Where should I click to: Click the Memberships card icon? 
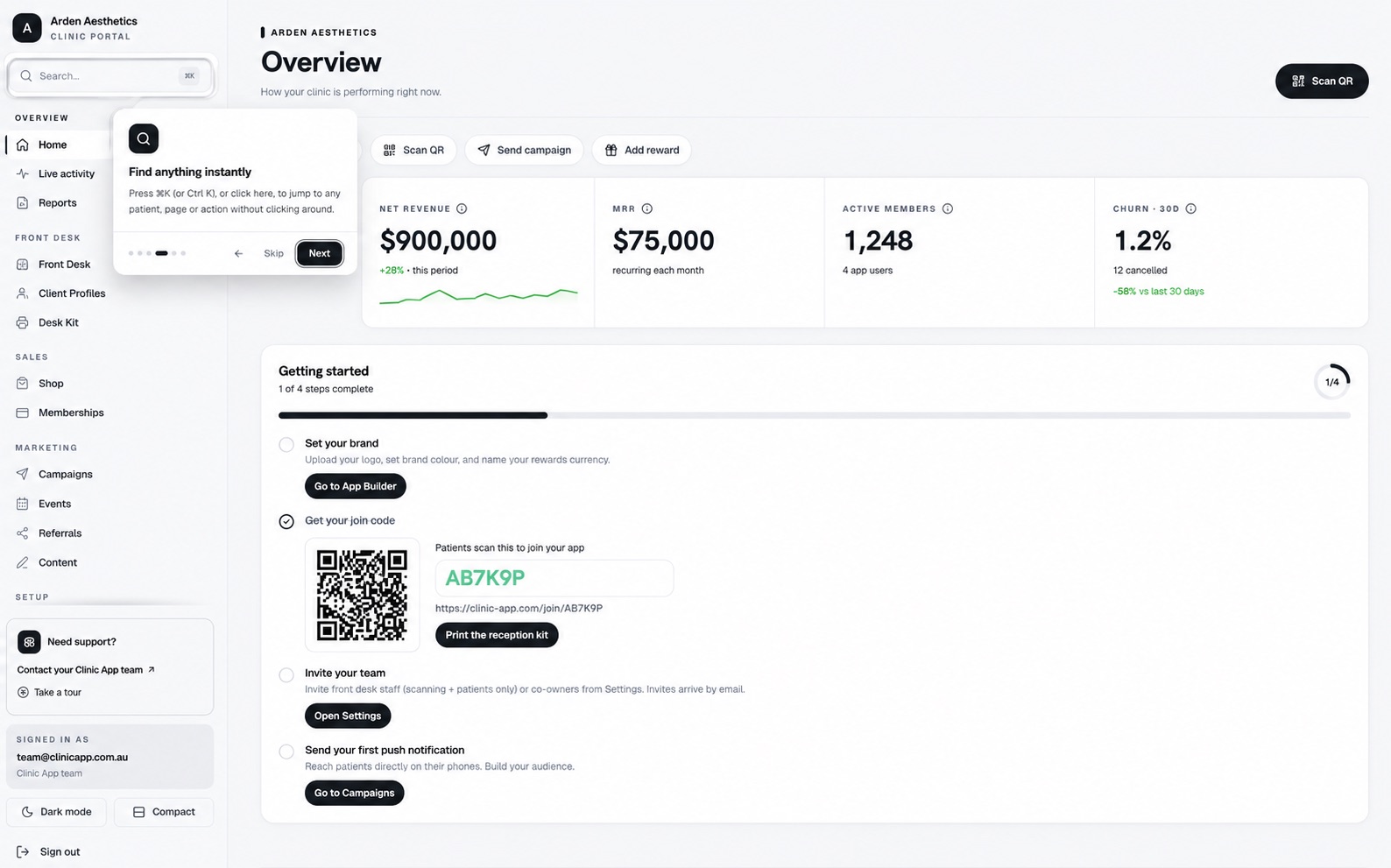click(x=23, y=413)
